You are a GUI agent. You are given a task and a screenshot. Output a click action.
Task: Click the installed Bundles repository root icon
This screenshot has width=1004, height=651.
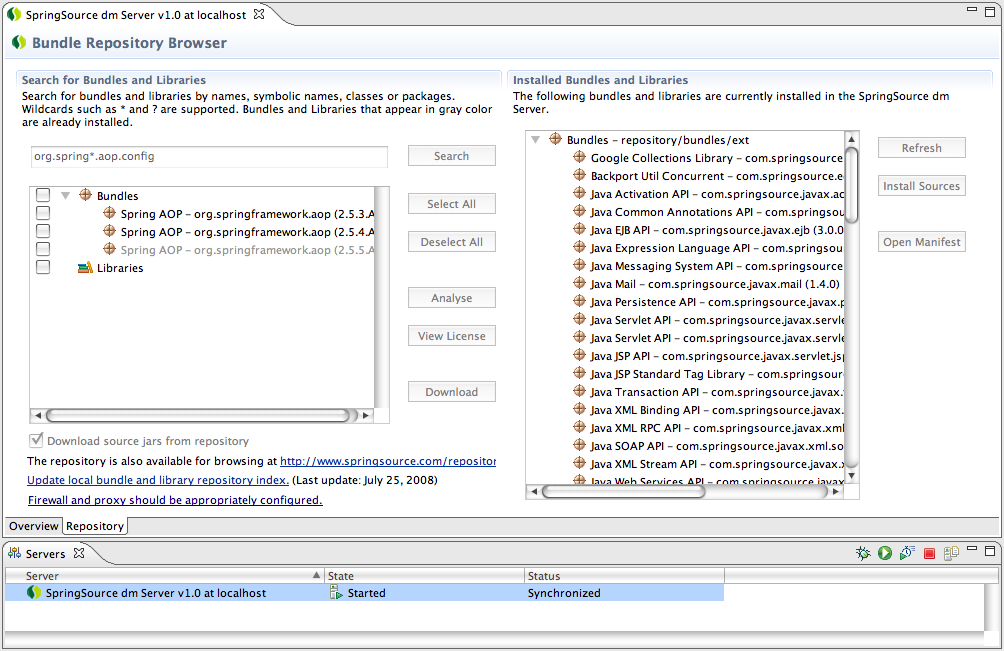[555, 139]
